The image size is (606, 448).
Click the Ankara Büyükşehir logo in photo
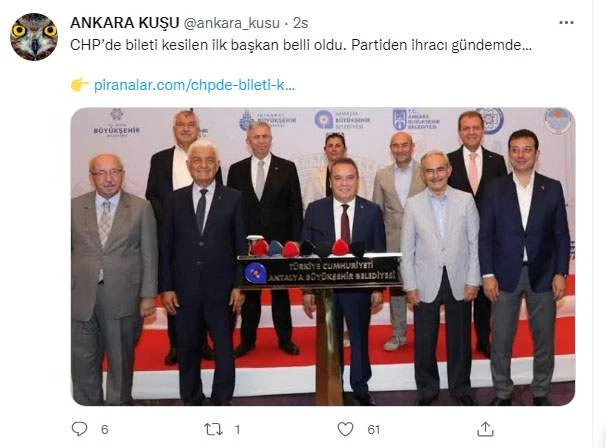pyautogui.click(x=416, y=119)
